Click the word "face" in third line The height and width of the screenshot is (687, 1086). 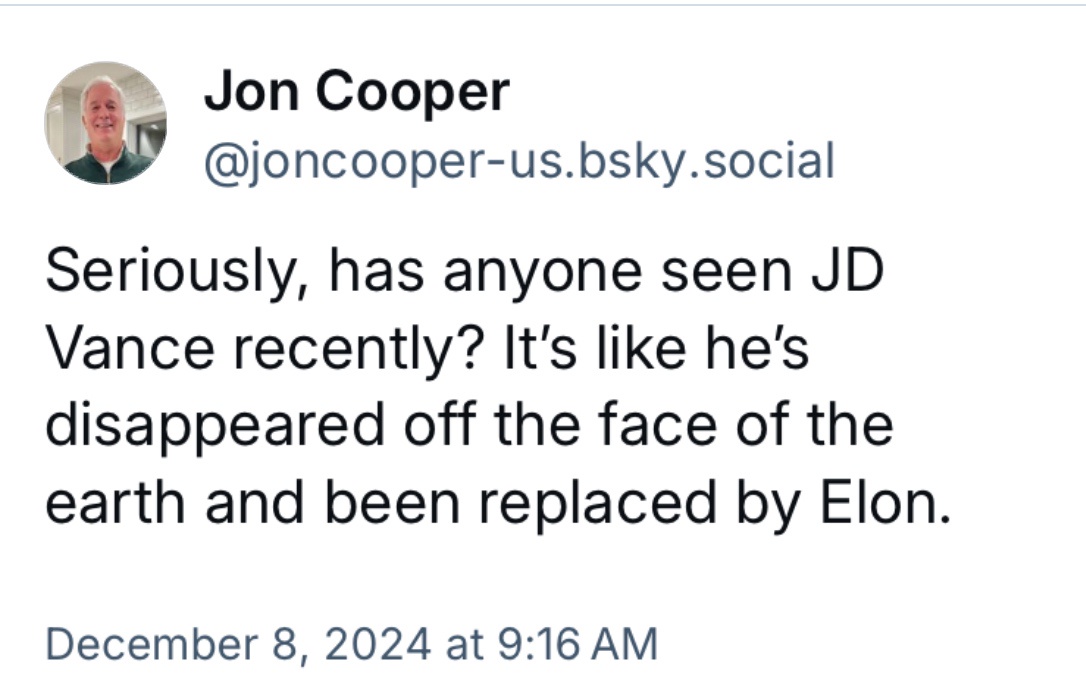pos(657,425)
